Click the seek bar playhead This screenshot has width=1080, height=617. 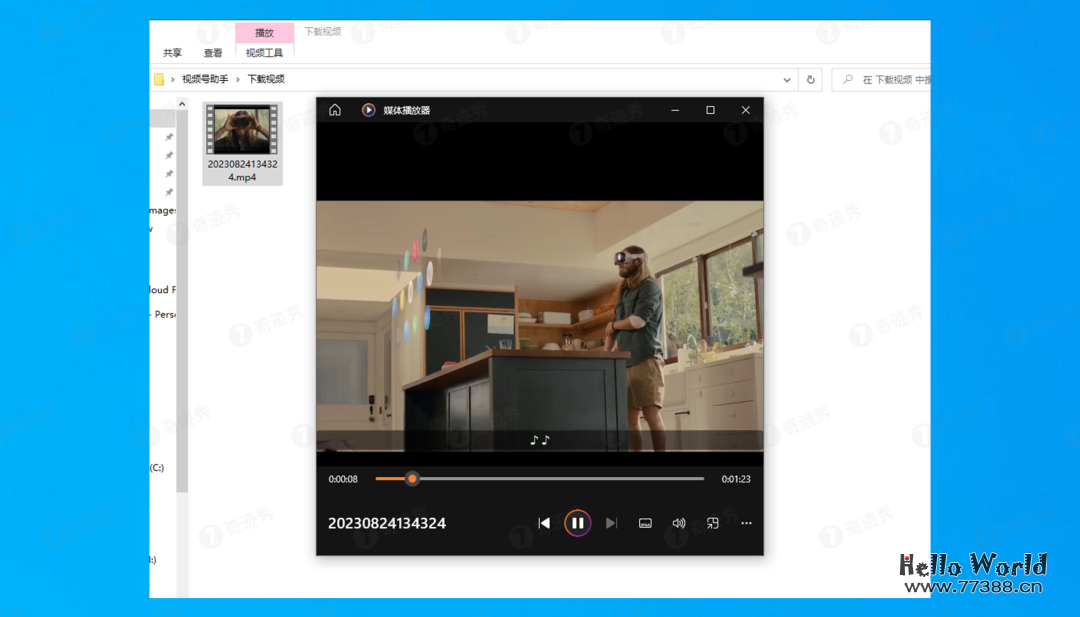click(x=412, y=479)
